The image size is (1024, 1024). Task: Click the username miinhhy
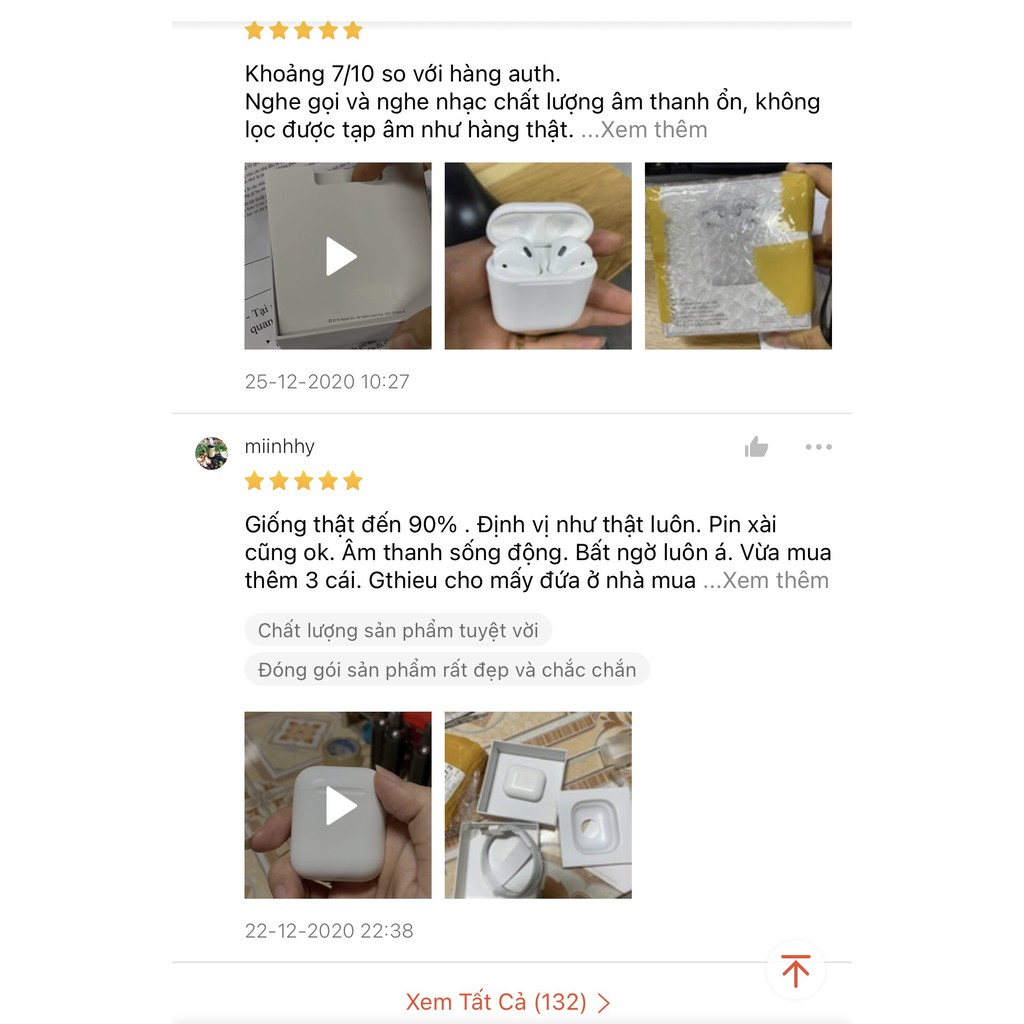(x=280, y=446)
